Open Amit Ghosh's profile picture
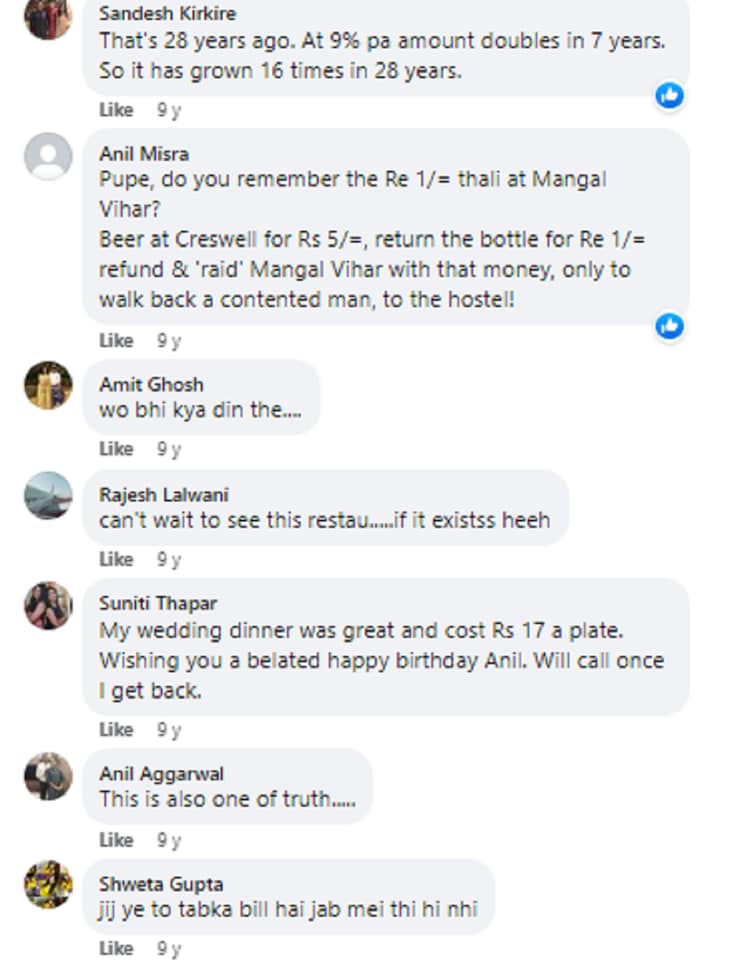The image size is (750, 963). 47,385
